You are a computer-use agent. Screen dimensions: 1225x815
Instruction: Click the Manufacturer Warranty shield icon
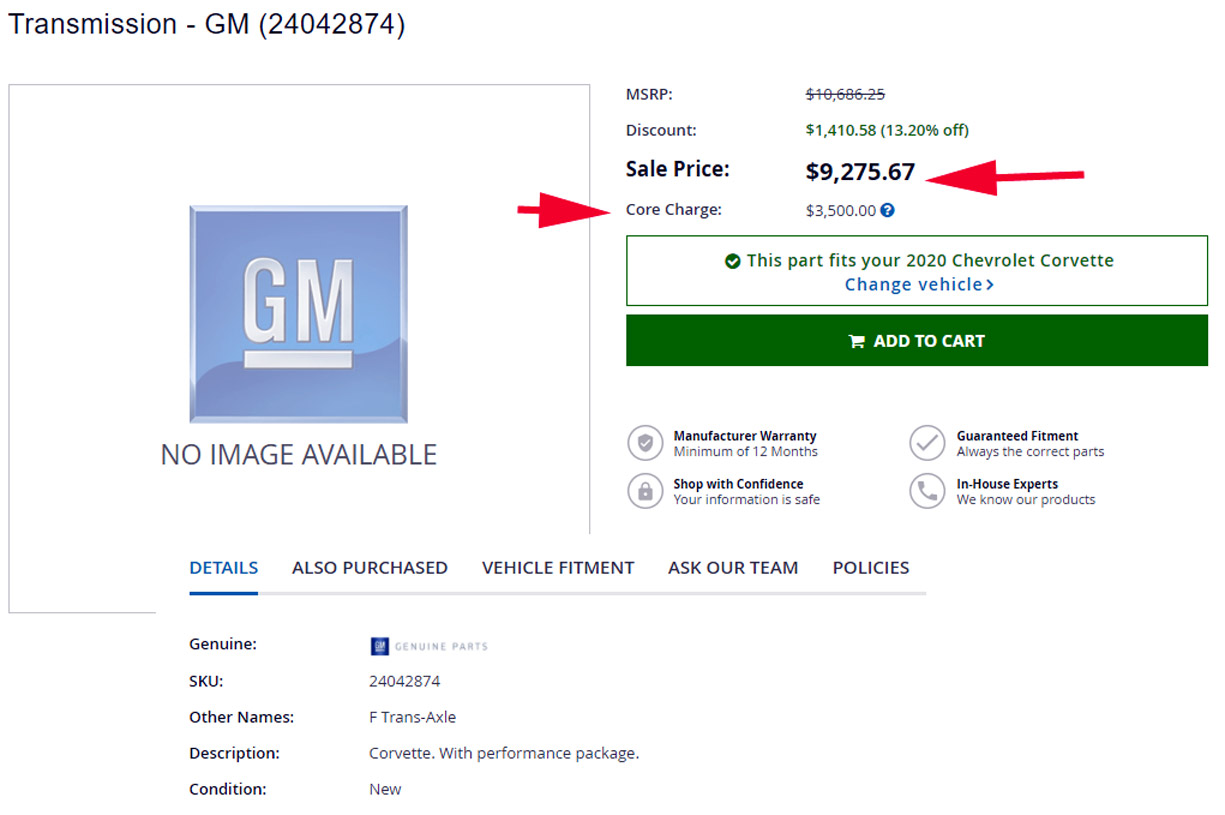[645, 443]
